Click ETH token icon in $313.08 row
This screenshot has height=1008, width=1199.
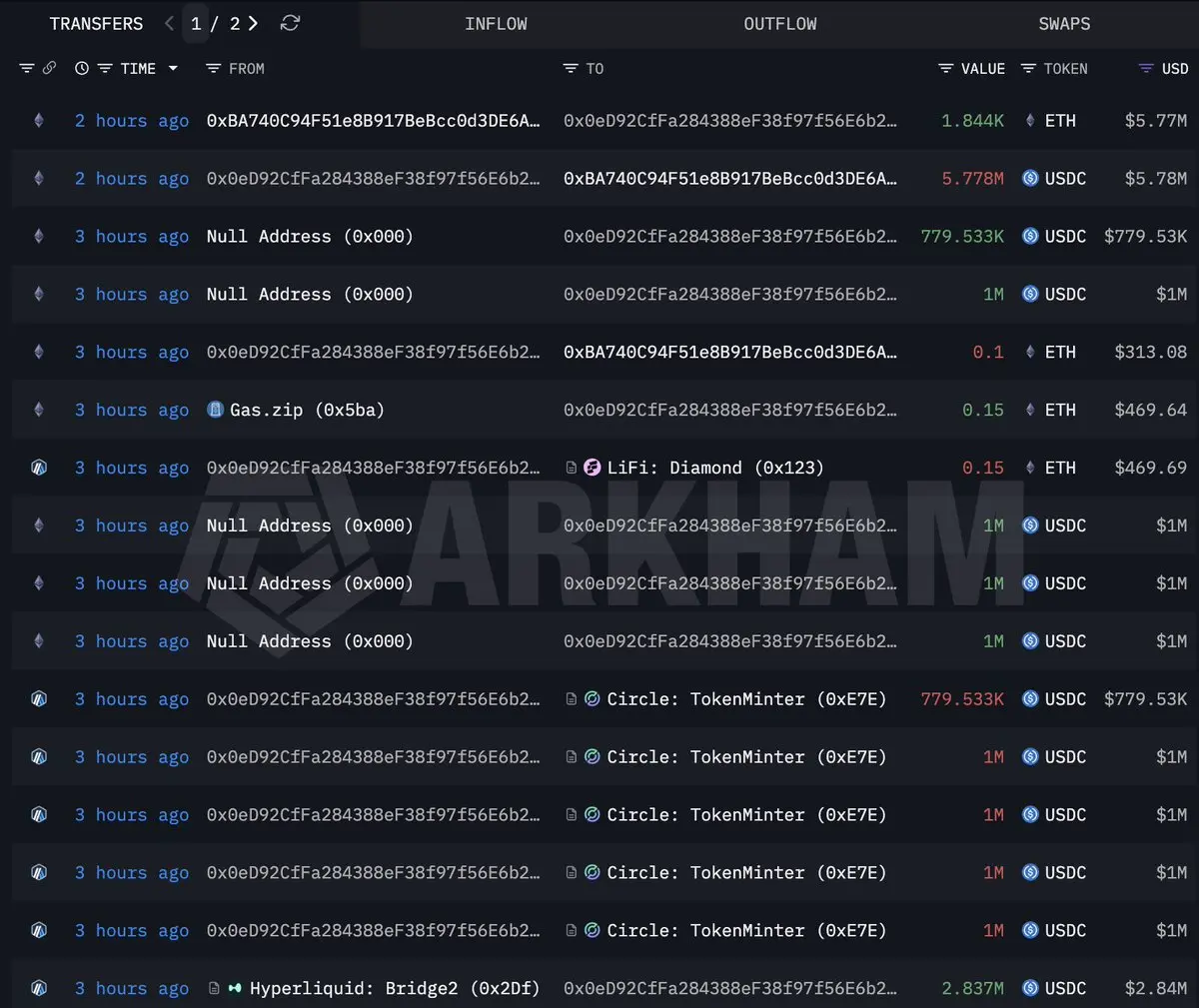1030,352
